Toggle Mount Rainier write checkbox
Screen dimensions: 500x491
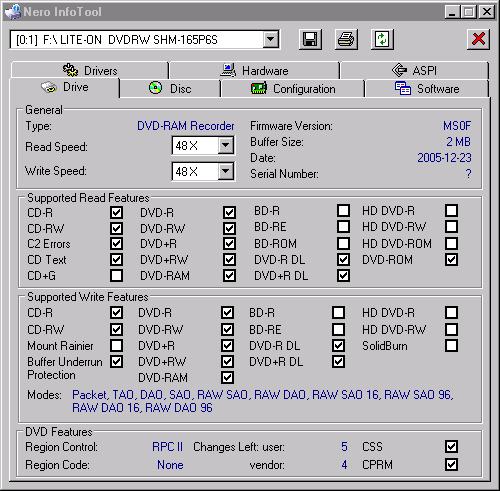click(116, 345)
